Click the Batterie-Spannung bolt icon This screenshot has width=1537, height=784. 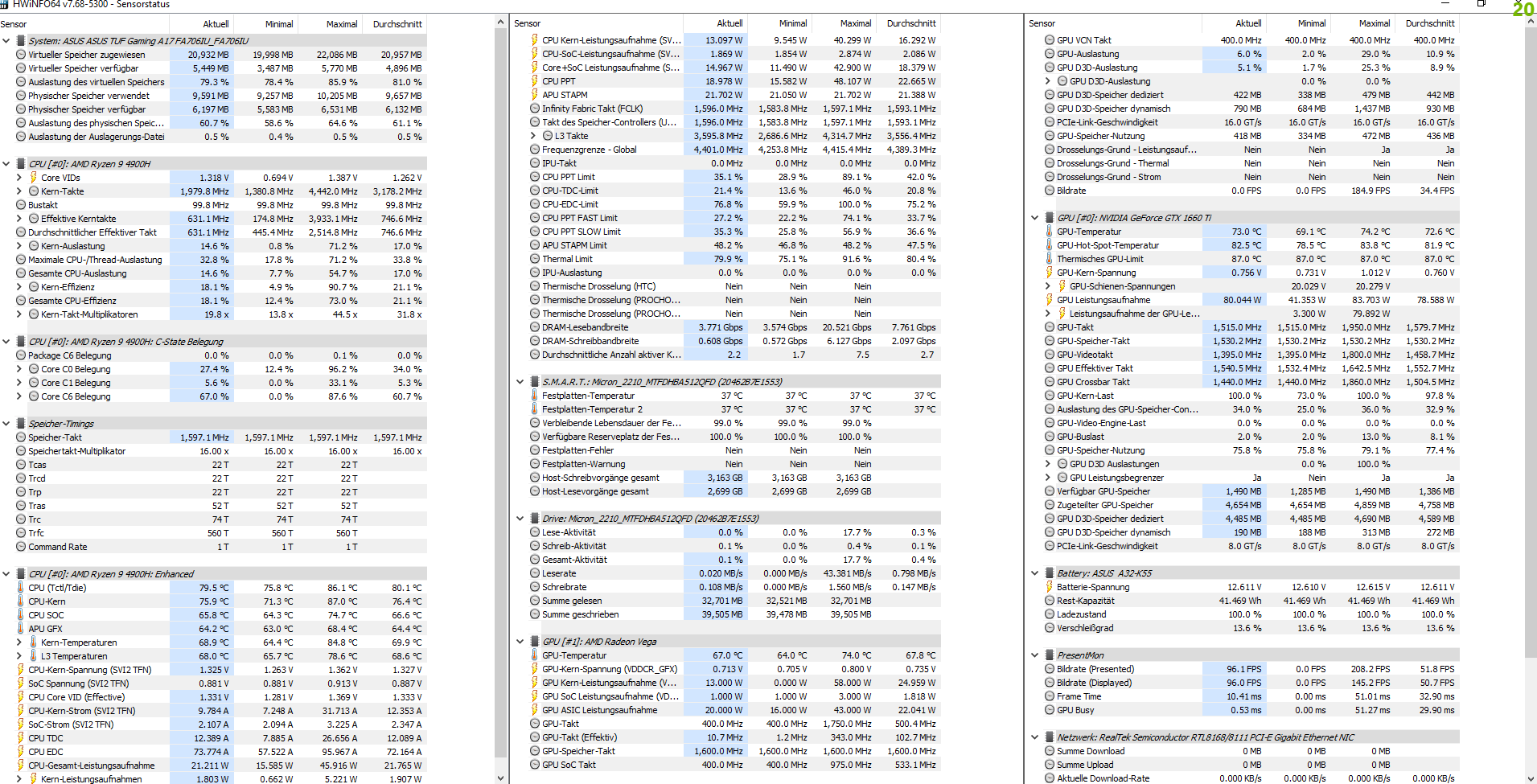tap(1050, 587)
